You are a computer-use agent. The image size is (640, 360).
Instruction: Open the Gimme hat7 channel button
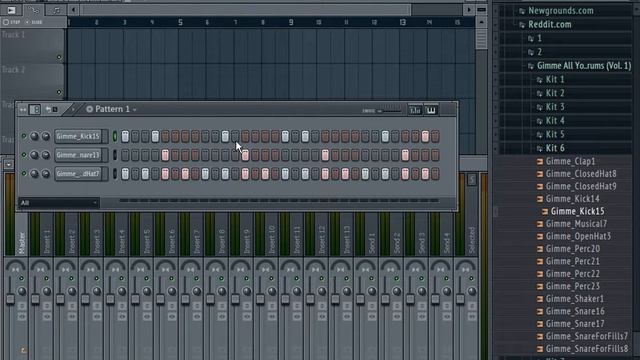pyautogui.click(x=78, y=173)
